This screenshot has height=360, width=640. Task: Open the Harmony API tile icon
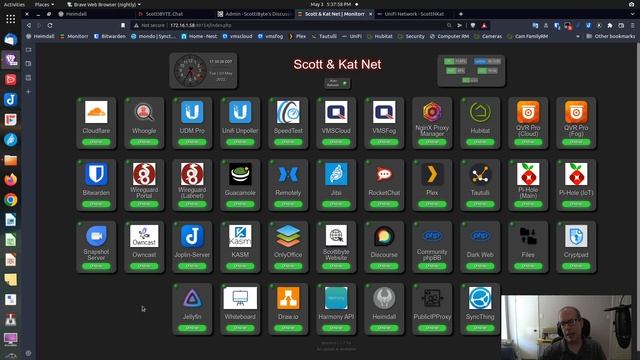click(336, 298)
